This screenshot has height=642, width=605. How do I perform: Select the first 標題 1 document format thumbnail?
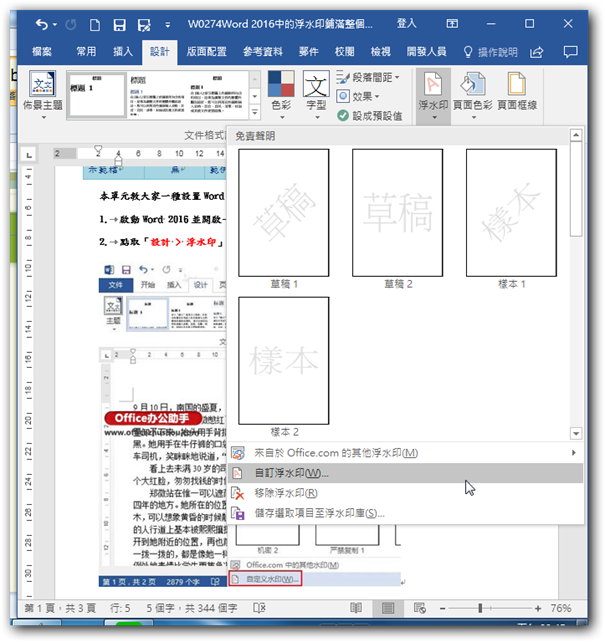tap(97, 95)
